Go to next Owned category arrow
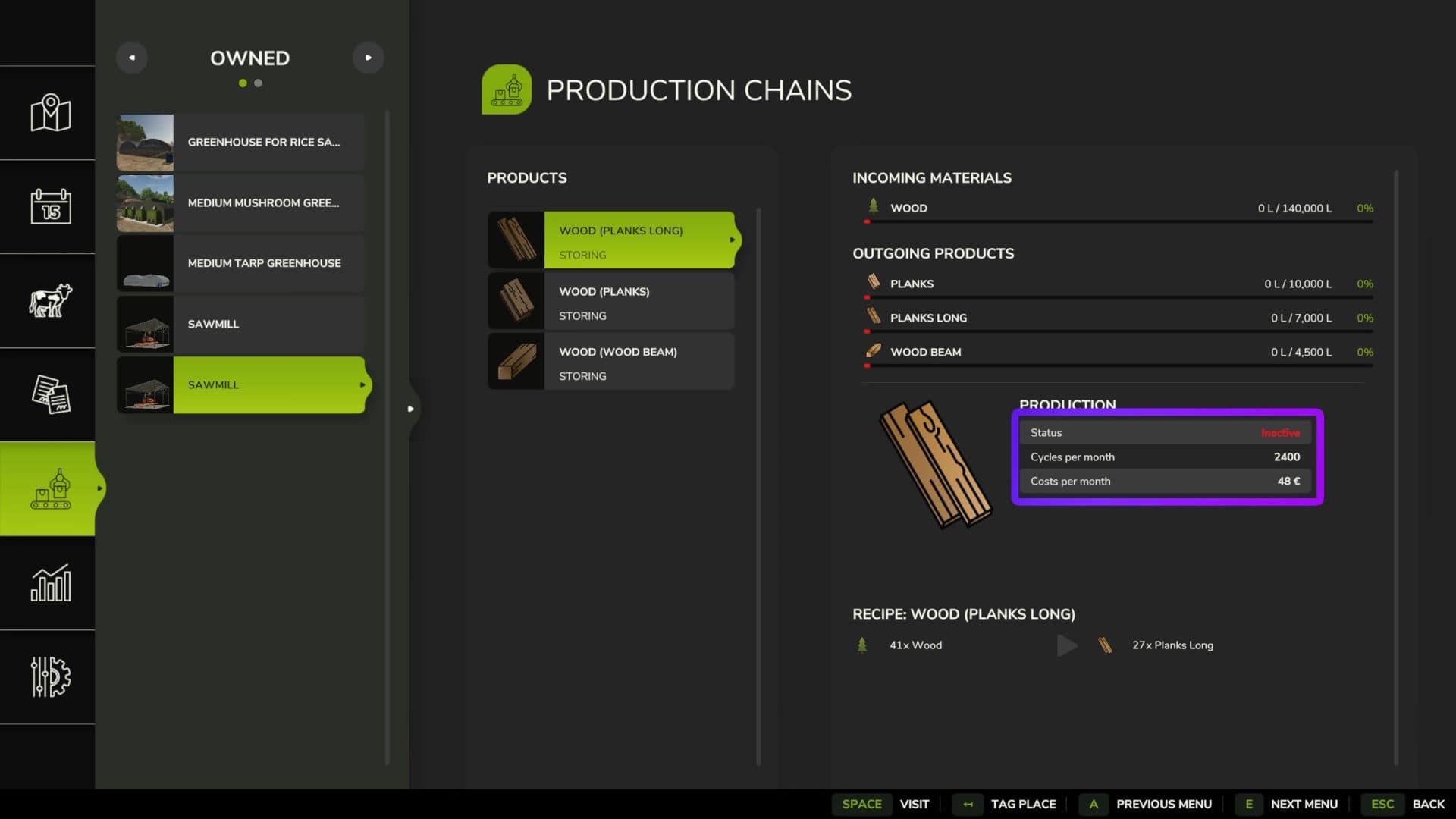This screenshot has height=819, width=1456. (x=368, y=58)
